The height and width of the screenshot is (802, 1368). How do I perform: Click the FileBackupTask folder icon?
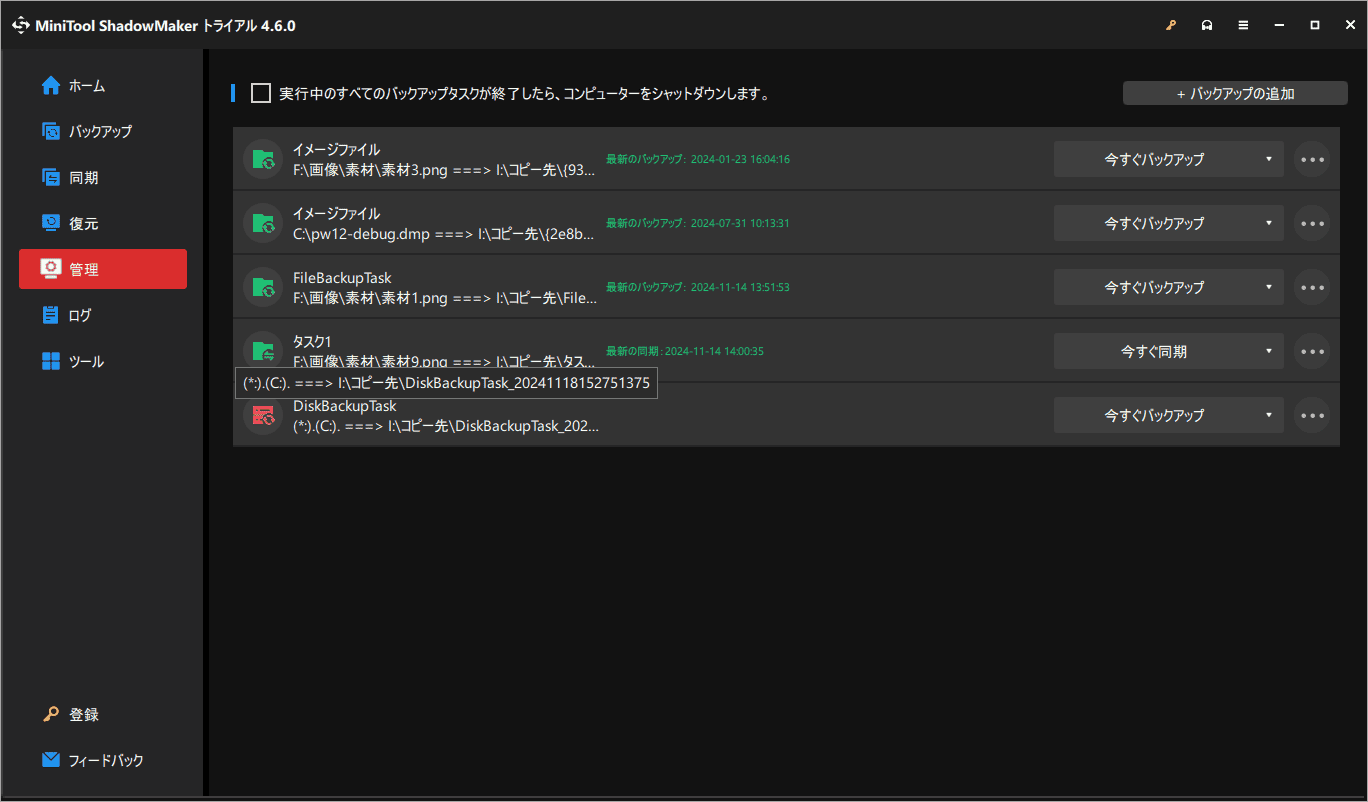click(263, 286)
